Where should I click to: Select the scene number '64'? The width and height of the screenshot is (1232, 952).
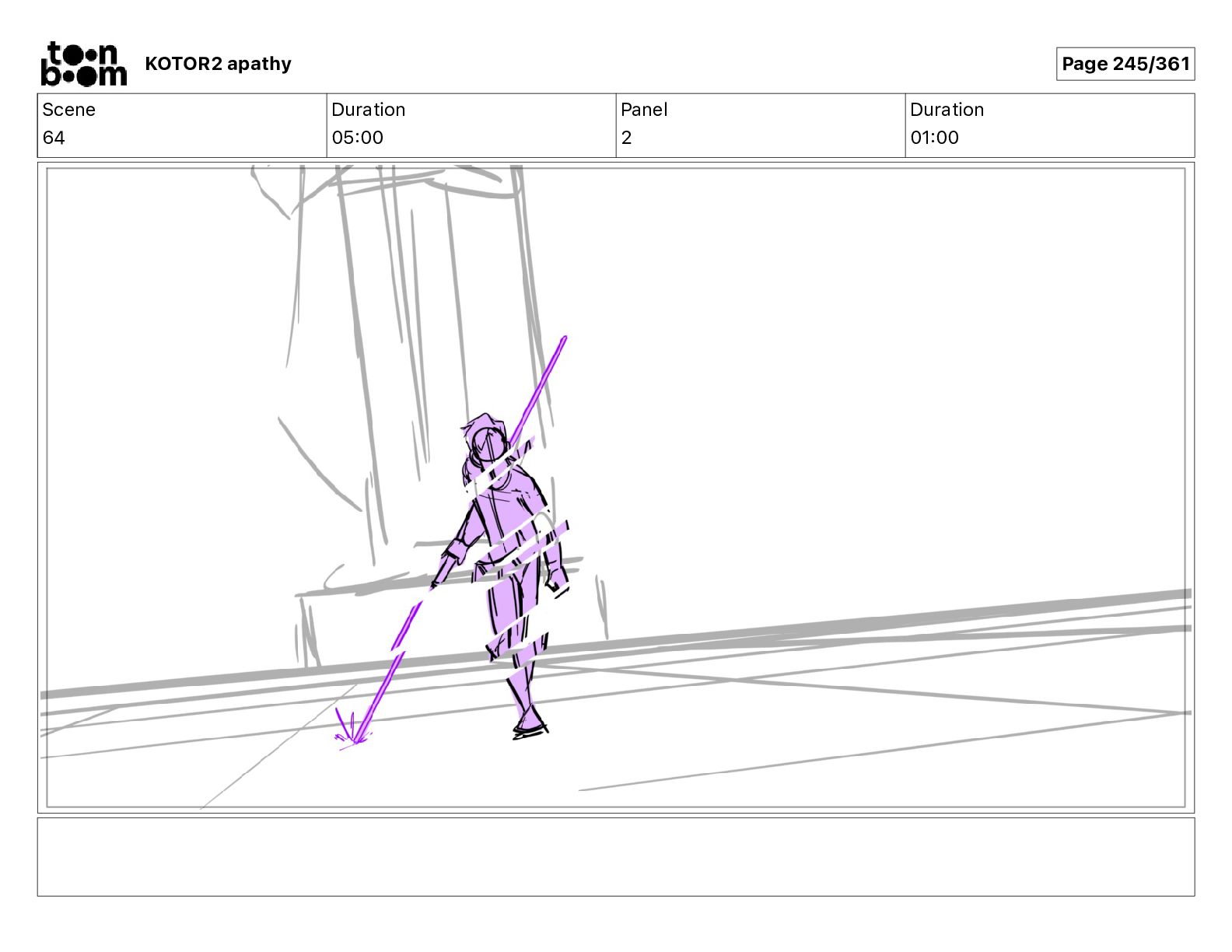coord(54,138)
